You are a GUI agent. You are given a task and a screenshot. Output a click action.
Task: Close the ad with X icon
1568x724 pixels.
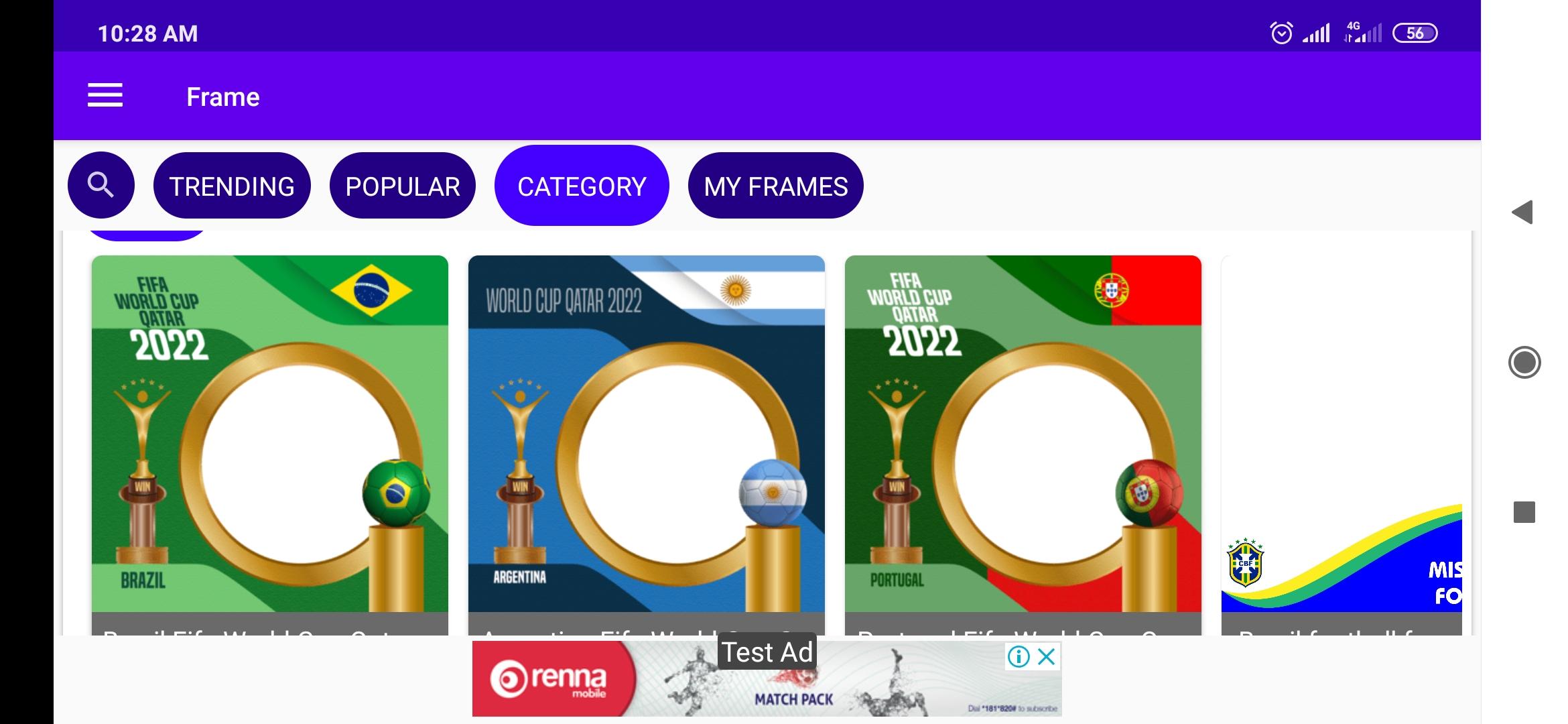pos(1047,656)
